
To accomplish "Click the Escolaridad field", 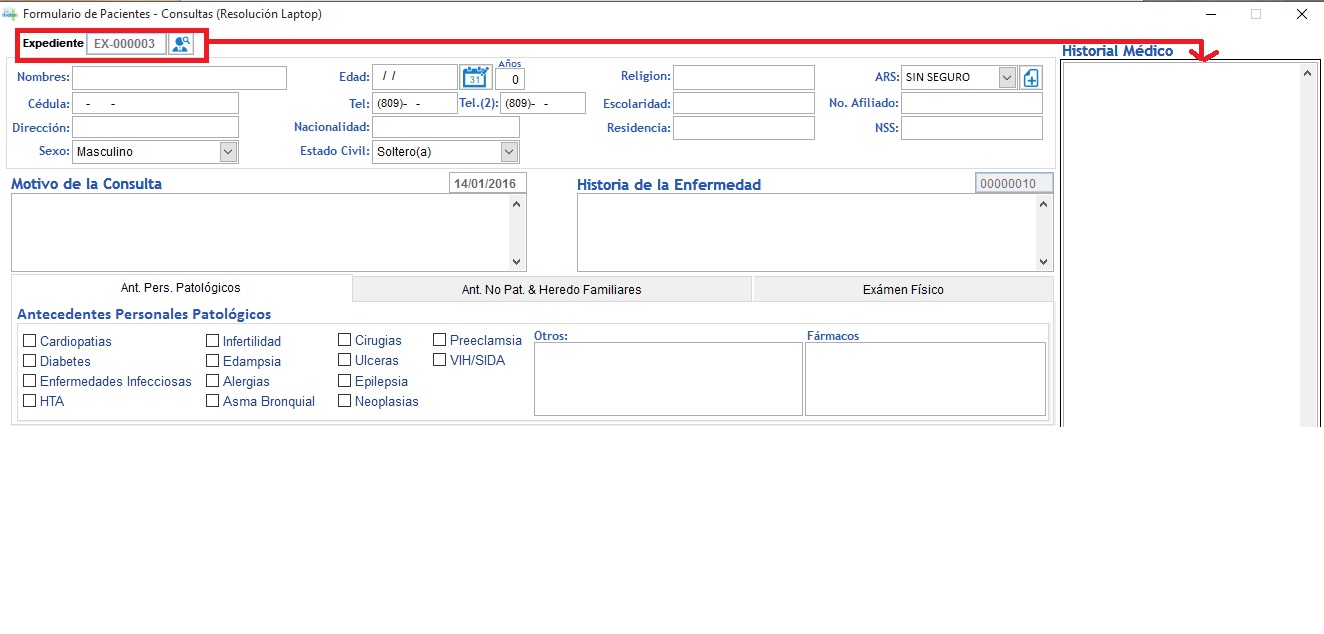I will pos(744,103).
